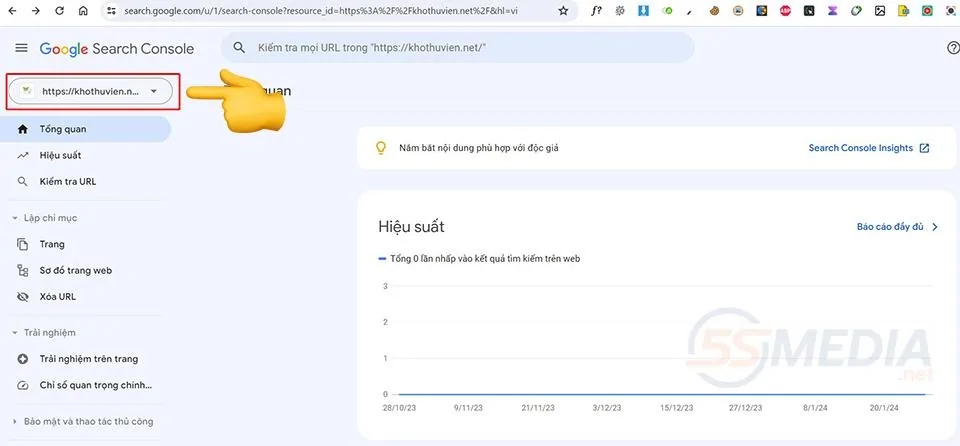Open the pencil color picker extension
Screen dimensions: 960x446
(x=691, y=10)
